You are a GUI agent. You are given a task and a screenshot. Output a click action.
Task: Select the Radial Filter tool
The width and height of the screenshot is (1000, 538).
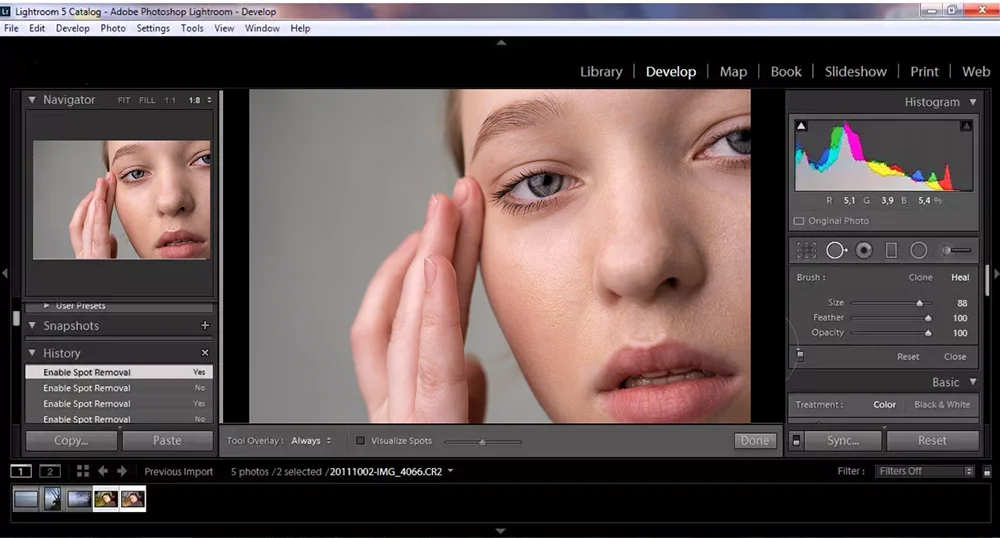click(918, 251)
